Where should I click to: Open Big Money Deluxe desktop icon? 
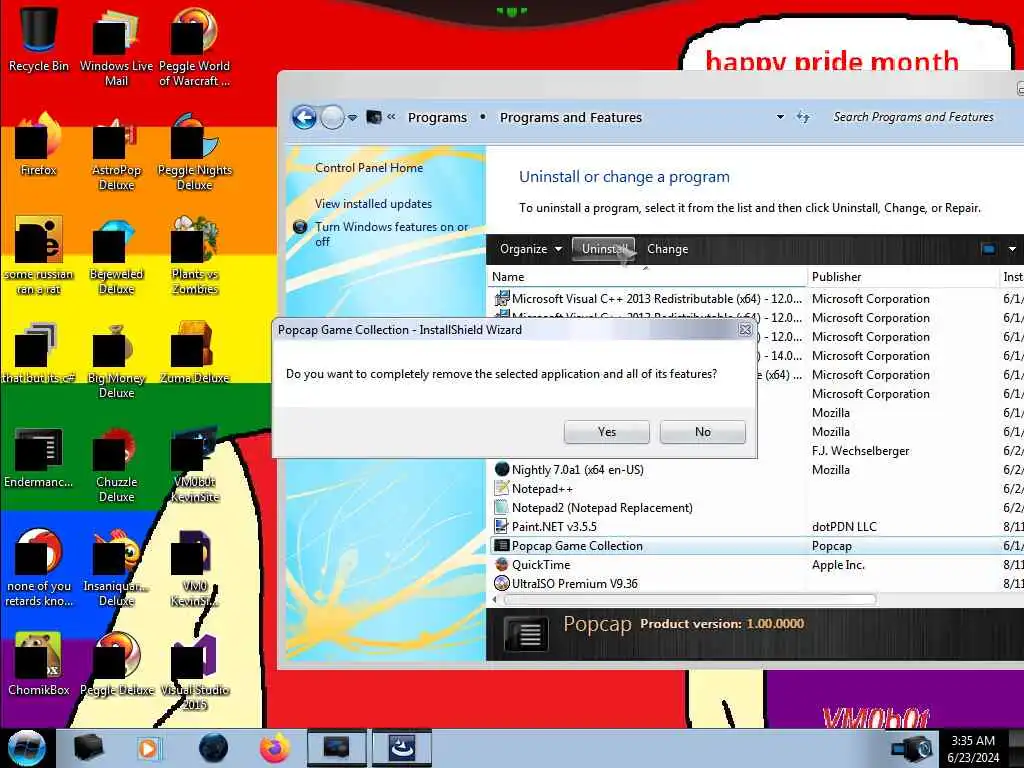pos(116,360)
